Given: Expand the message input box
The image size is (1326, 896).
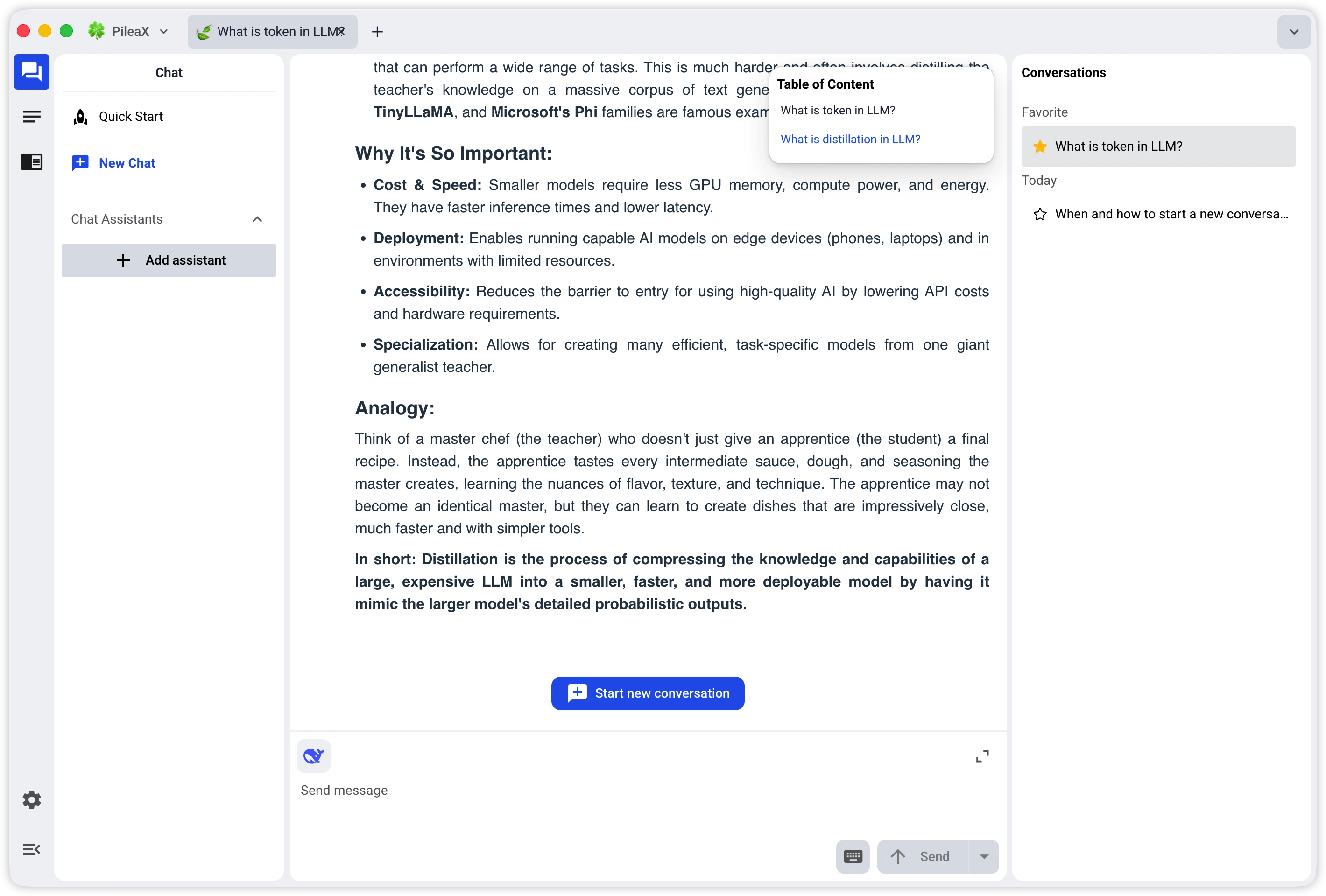Looking at the screenshot, I should coord(982,756).
